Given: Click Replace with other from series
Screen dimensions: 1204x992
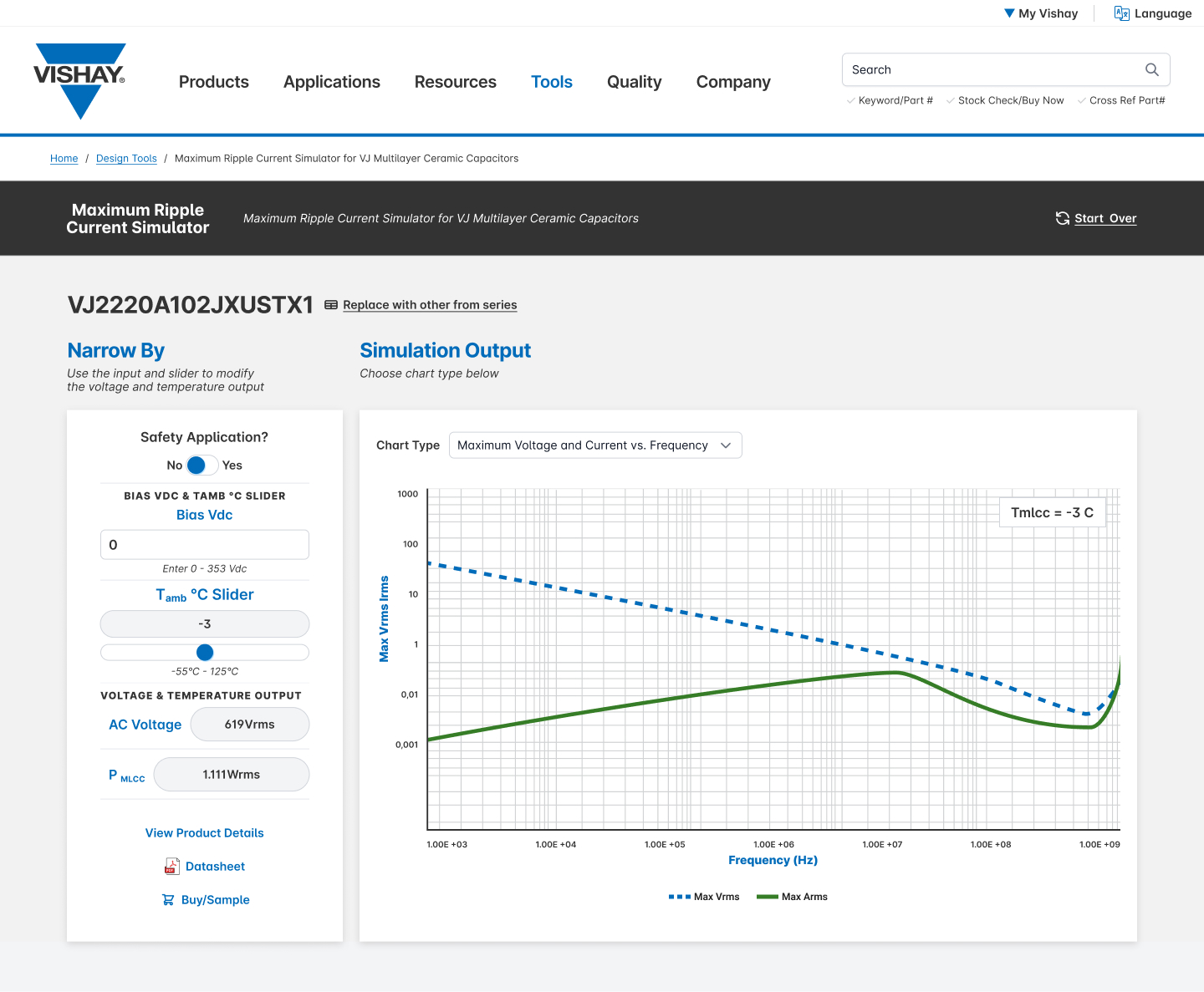Looking at the screenshot, I should click(x=430, y=305).
